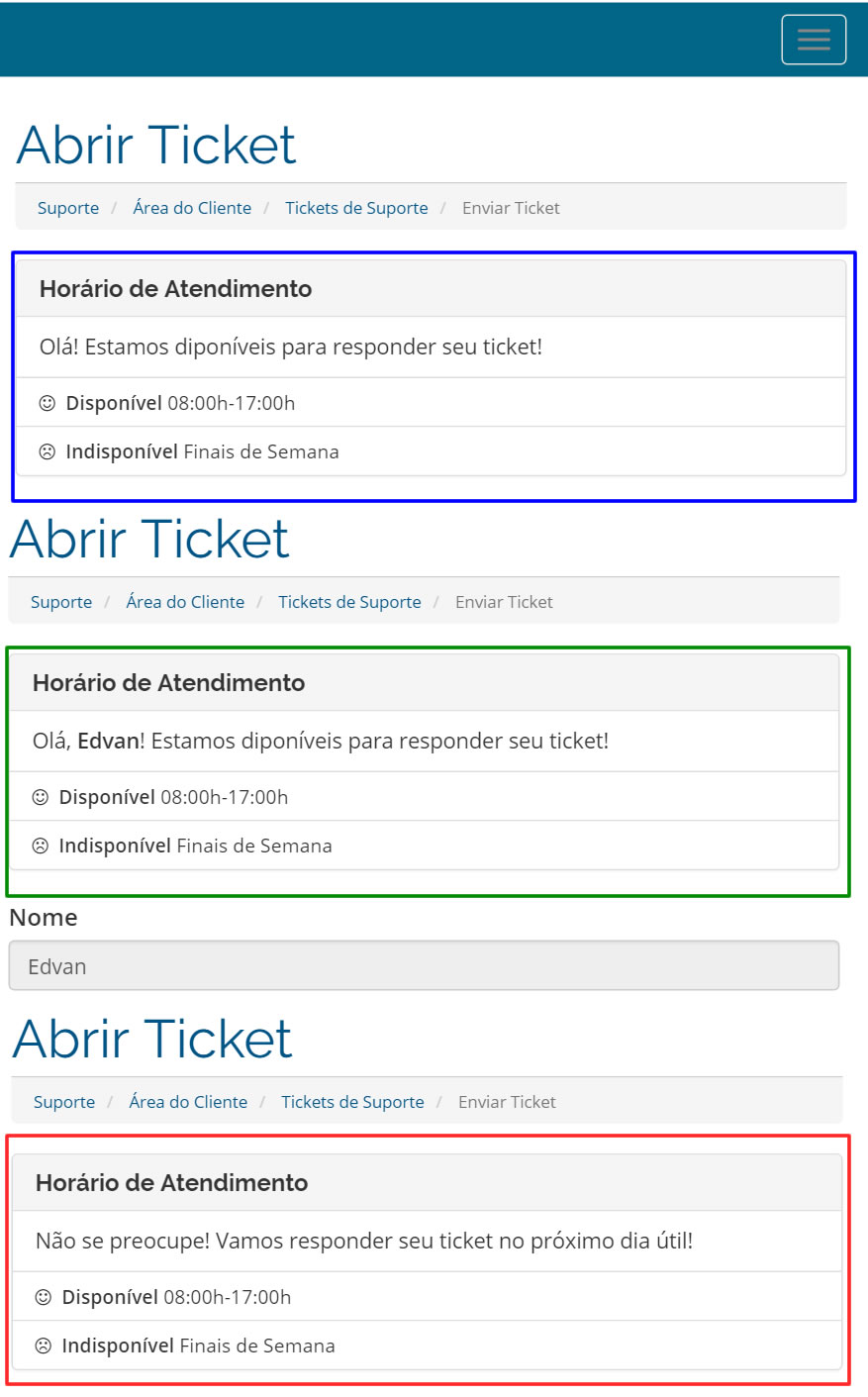Open Suporte link in third breadcrumb

pos(64,1102)
